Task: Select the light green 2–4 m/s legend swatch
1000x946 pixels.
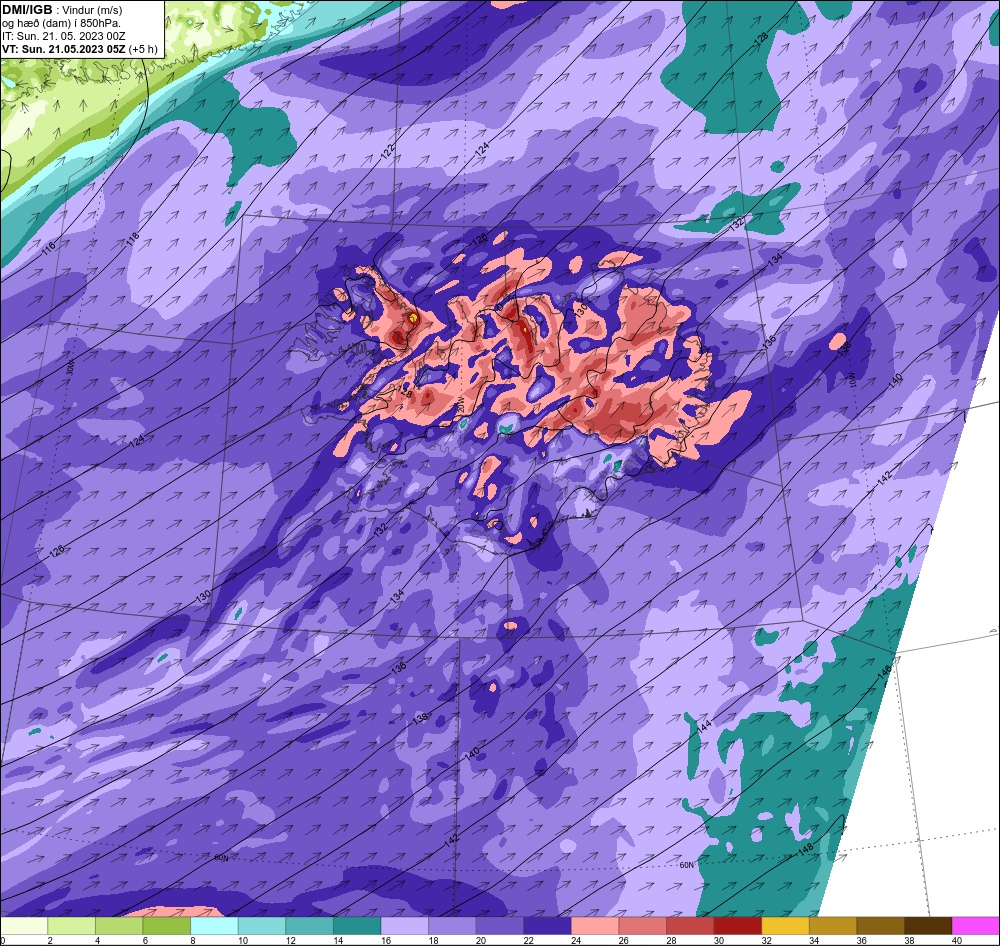Action: pyautogui.click(x=71, y=926)
